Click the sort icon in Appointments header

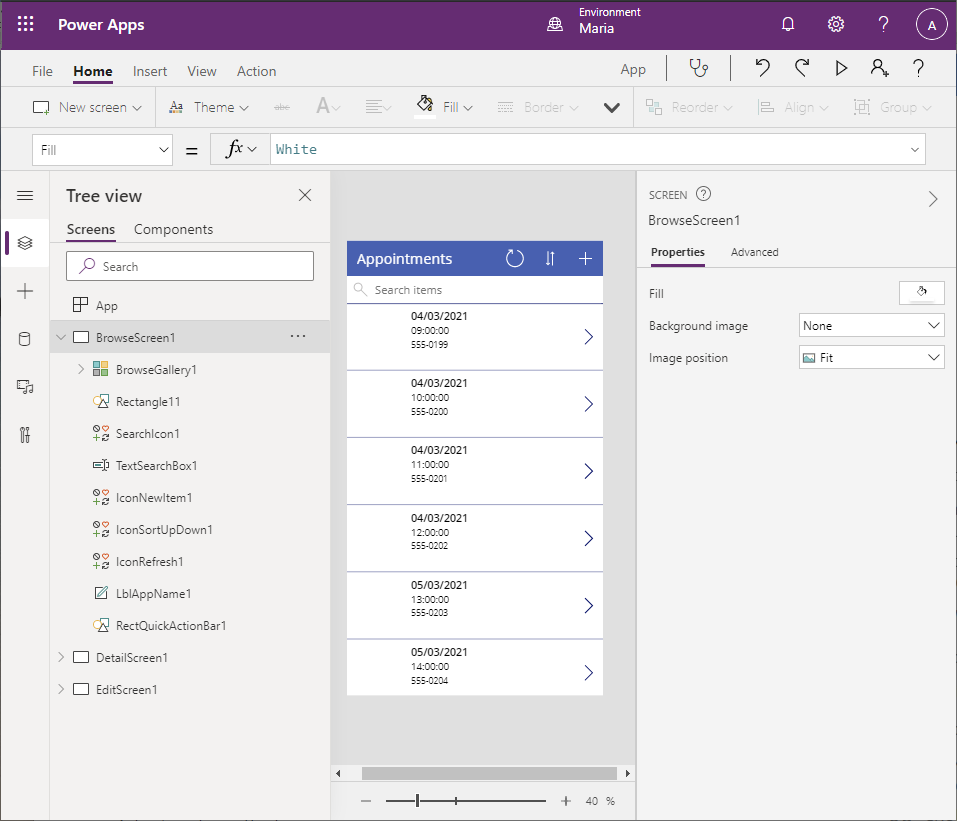pos(550,259)
